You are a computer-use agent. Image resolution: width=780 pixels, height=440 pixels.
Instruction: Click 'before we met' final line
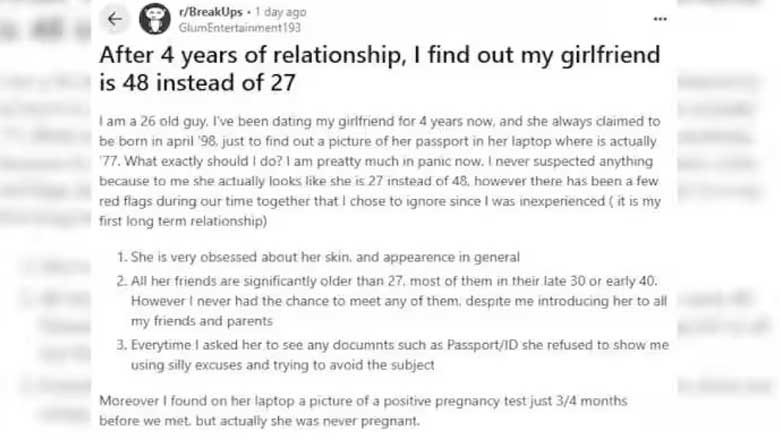(259, 421)
